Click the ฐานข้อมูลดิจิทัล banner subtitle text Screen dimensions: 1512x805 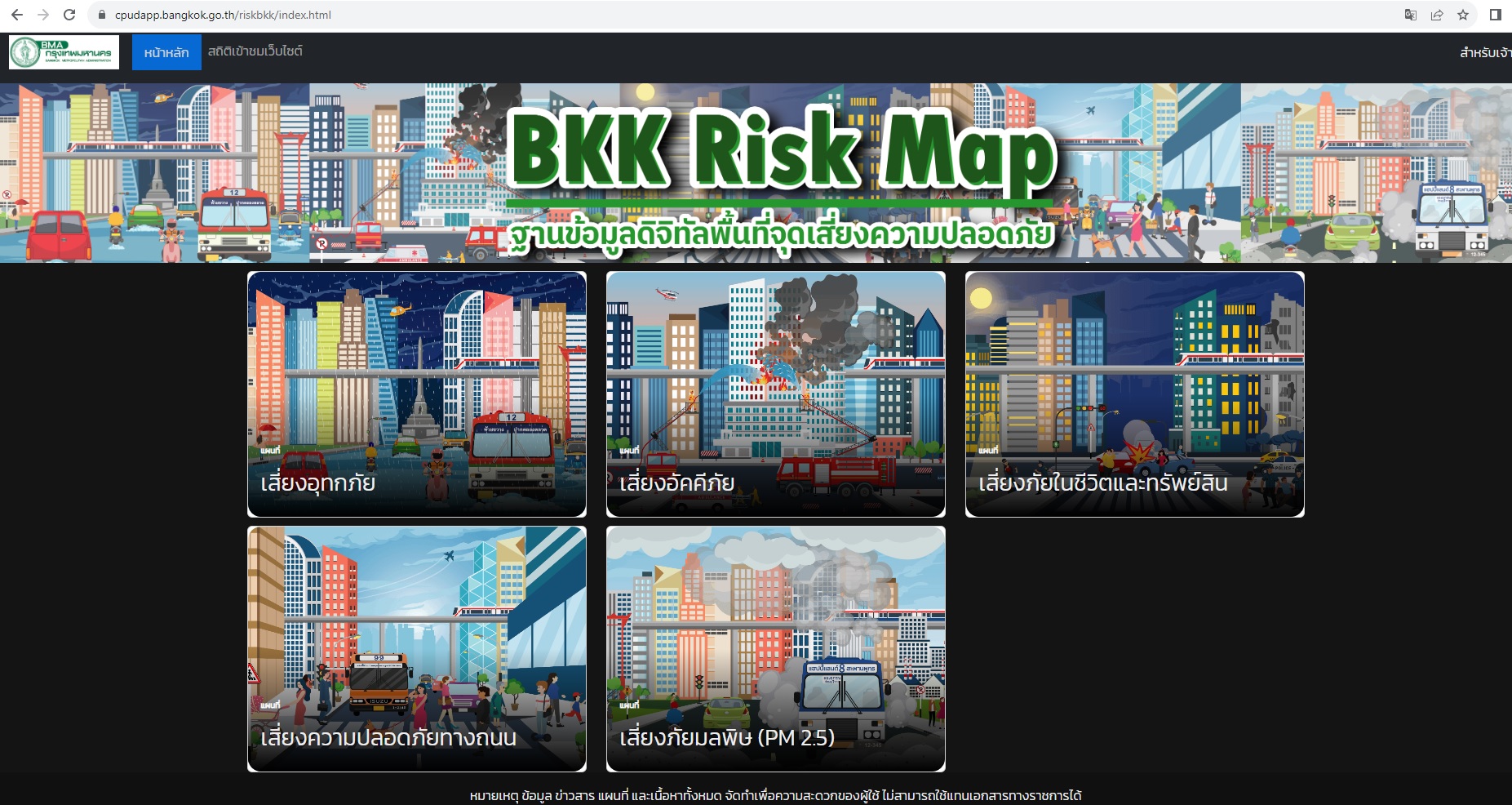[782, 234]
